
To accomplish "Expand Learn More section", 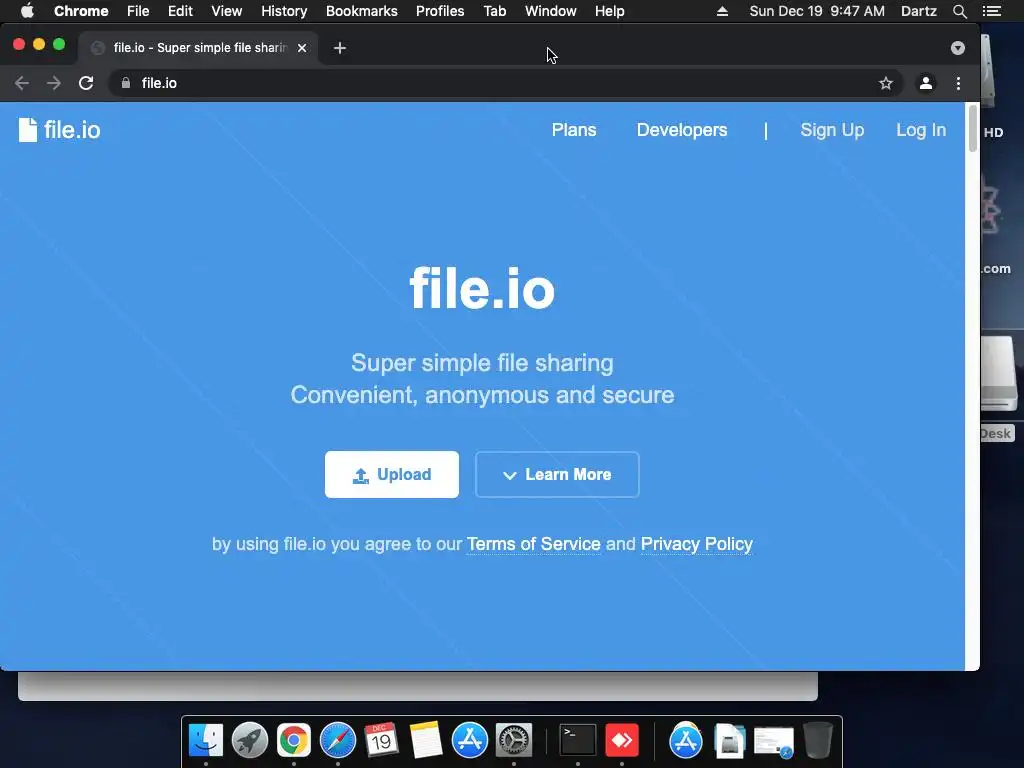I will (x=557, y=474).
